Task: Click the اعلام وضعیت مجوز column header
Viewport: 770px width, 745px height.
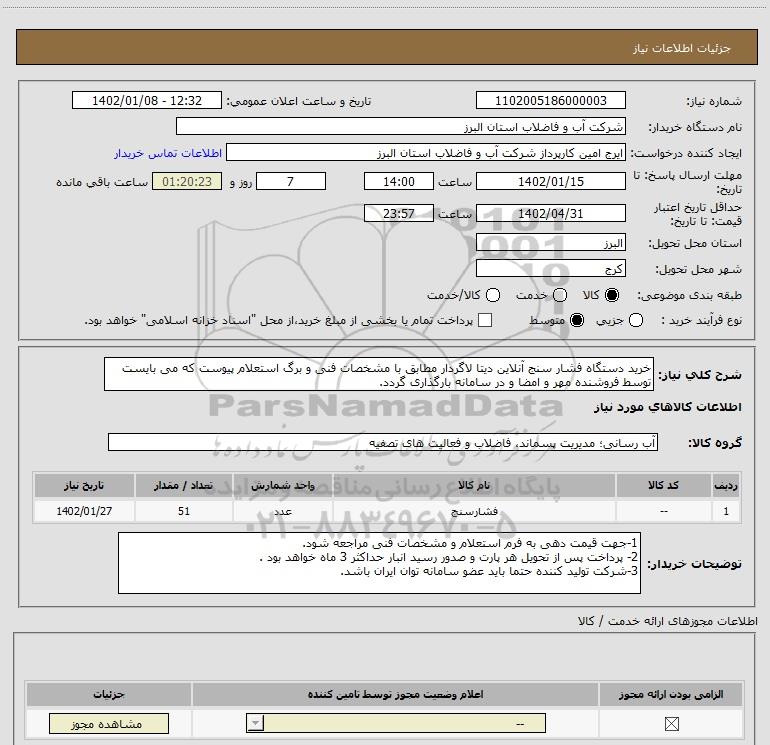Action: 395,694
